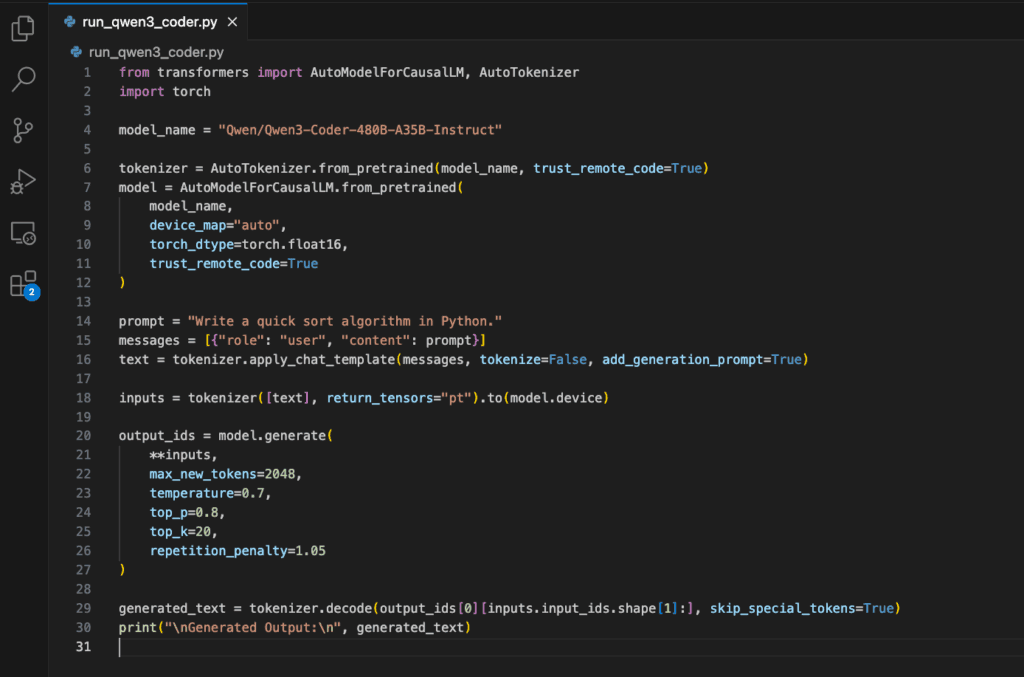Open the Run and Debug view

pos(24,181)
